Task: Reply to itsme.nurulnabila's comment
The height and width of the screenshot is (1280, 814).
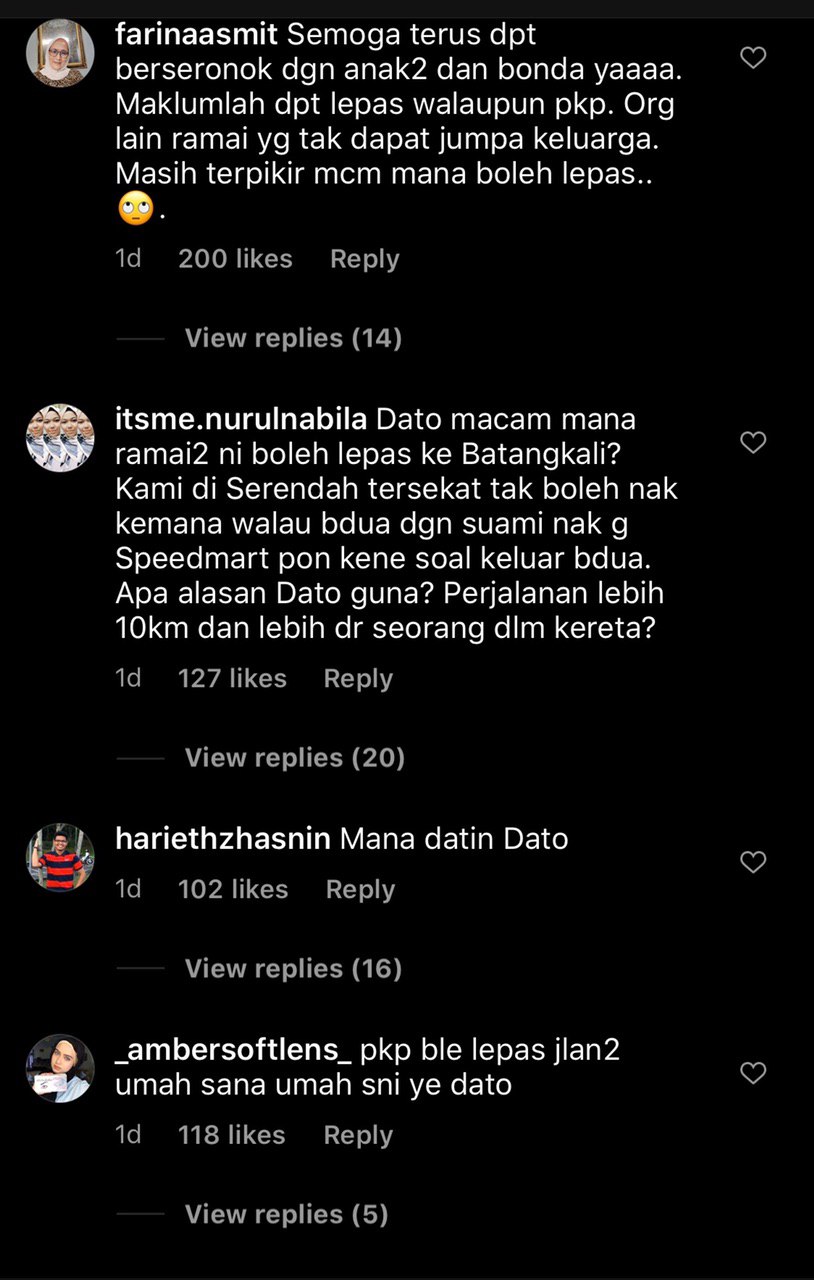Action: point(358,679)
